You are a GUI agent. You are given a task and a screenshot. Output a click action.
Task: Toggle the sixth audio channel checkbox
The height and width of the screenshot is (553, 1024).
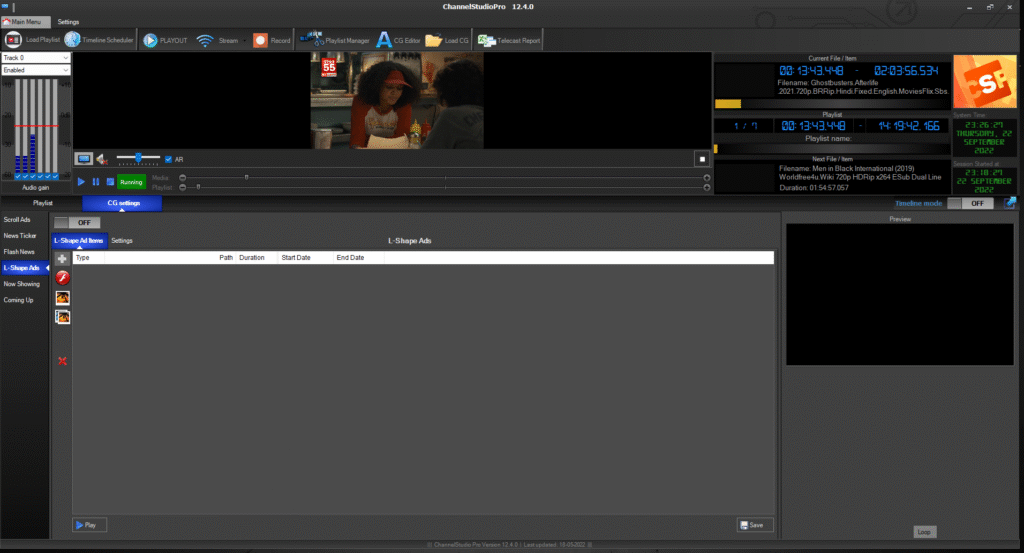[x=56, y=176]
